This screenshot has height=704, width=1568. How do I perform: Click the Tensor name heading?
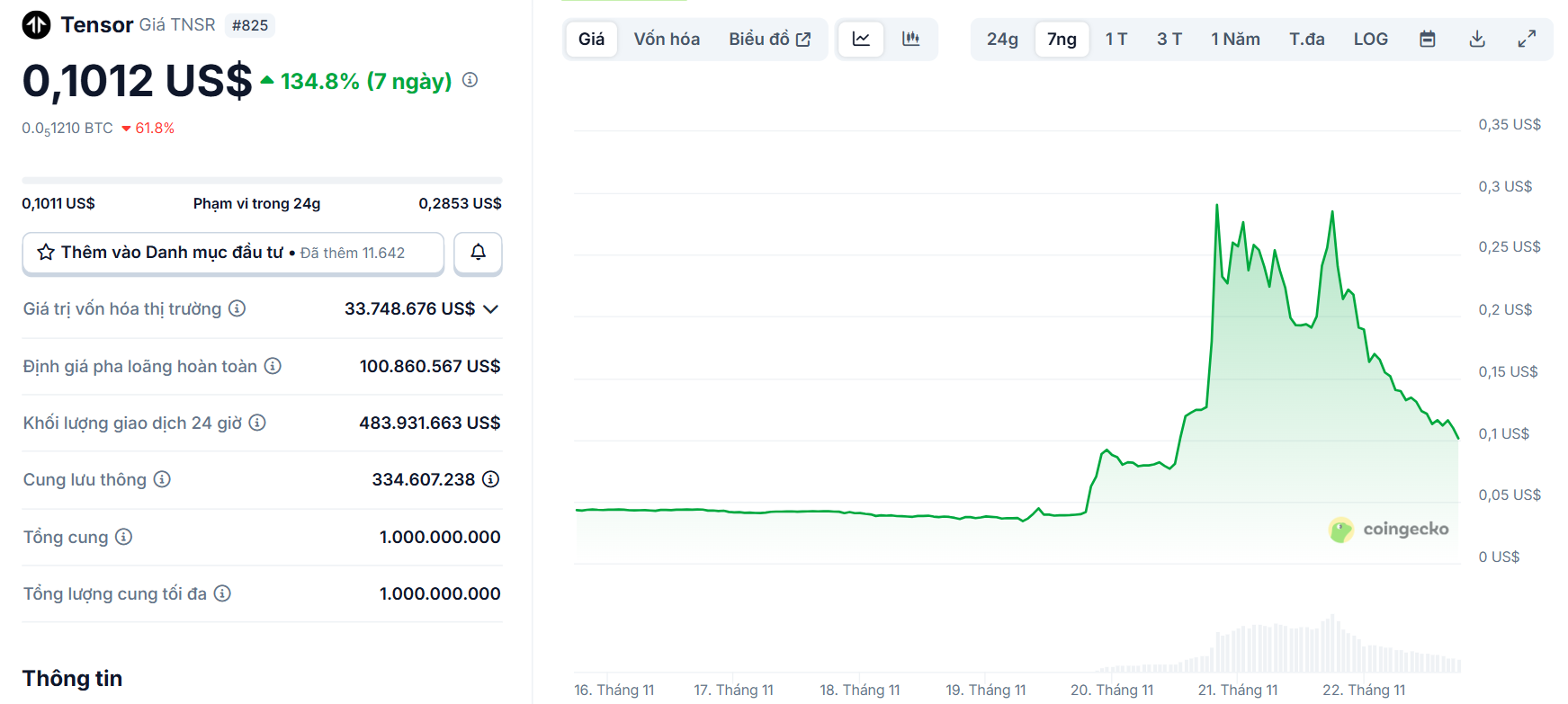pos(97,24)
